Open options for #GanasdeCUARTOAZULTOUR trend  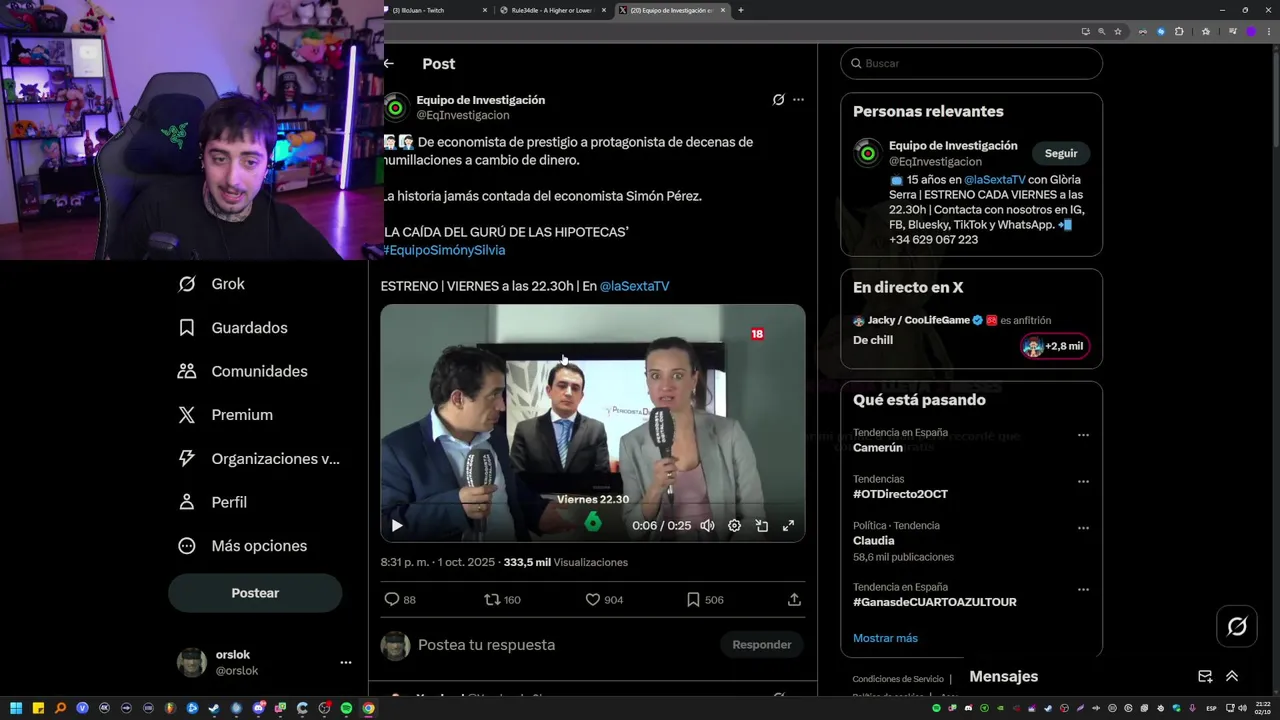[x=1083, y=590]
